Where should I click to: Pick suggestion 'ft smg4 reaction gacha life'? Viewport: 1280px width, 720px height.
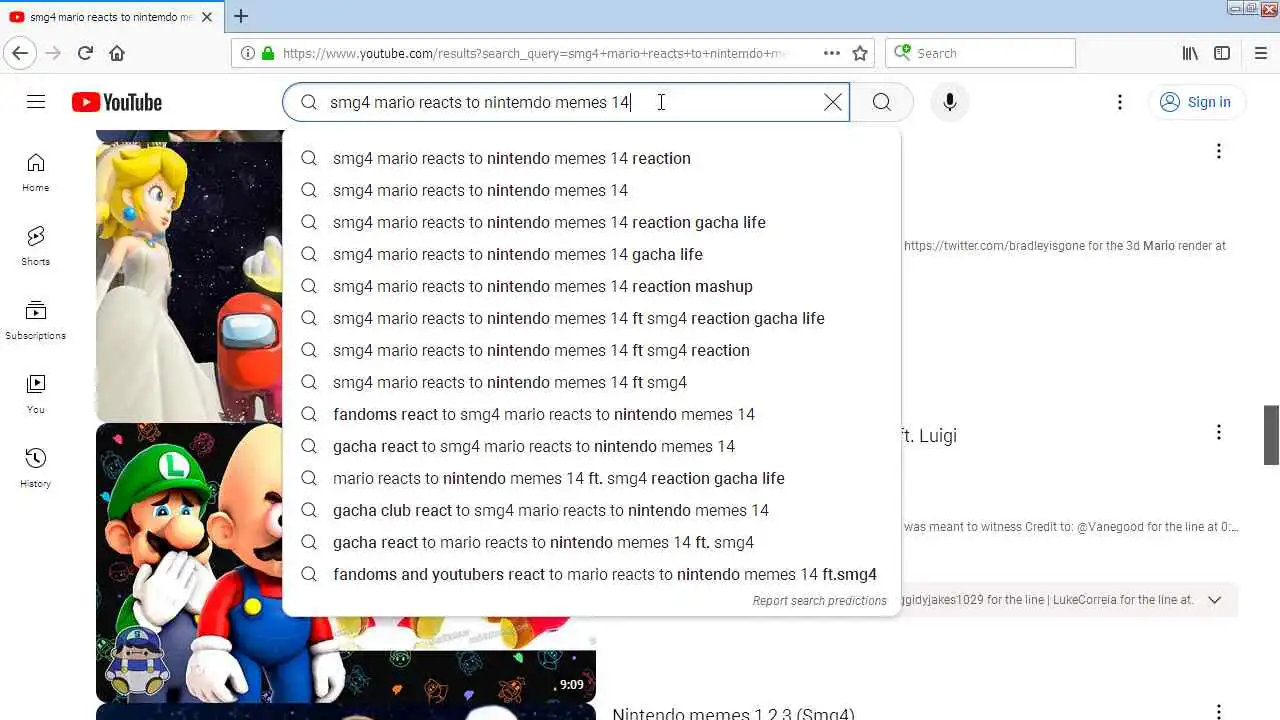click(592, 318)
